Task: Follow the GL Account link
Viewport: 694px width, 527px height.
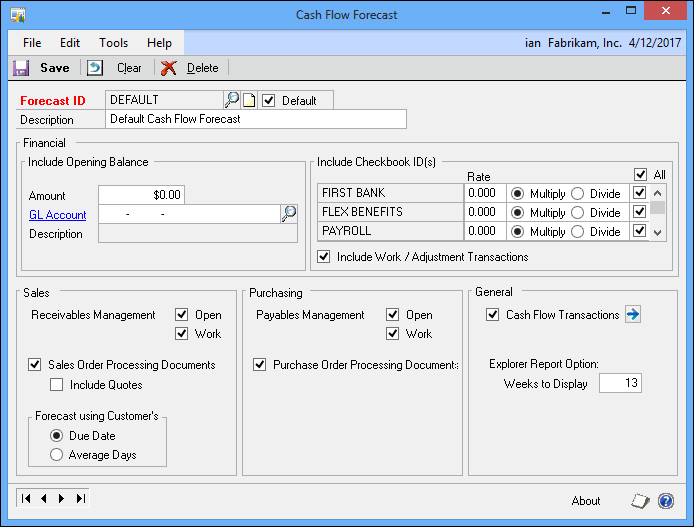Action: (58, 215)
